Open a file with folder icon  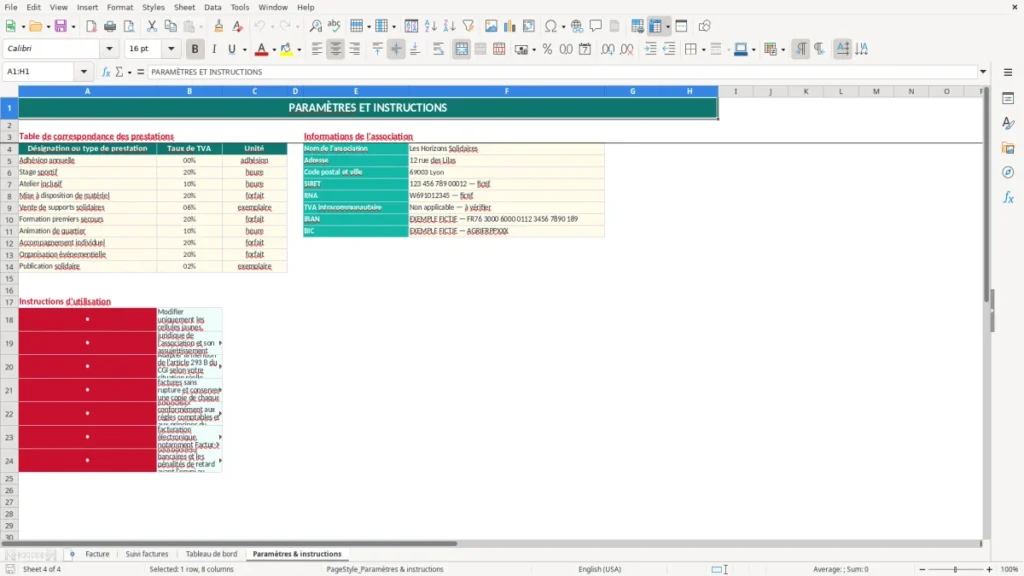pos(35,26)
